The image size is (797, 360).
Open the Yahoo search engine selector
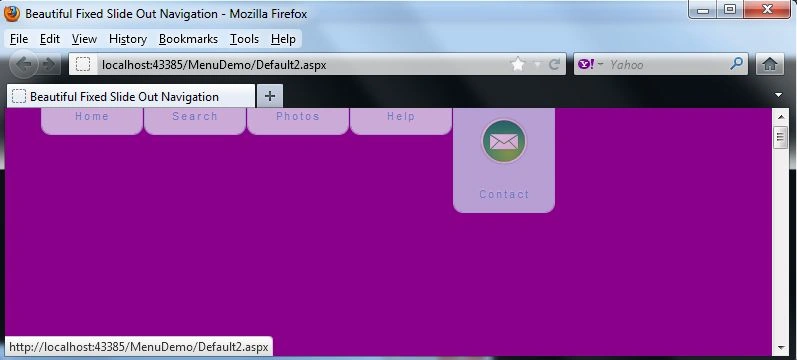pyautogui.click(x=591, y=65)
